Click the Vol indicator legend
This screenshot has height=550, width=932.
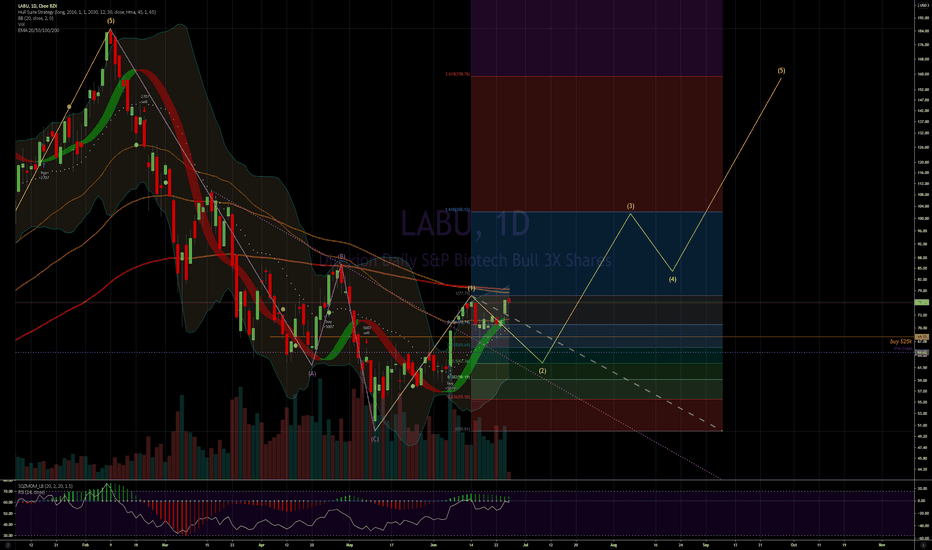(x=21, y=24)
